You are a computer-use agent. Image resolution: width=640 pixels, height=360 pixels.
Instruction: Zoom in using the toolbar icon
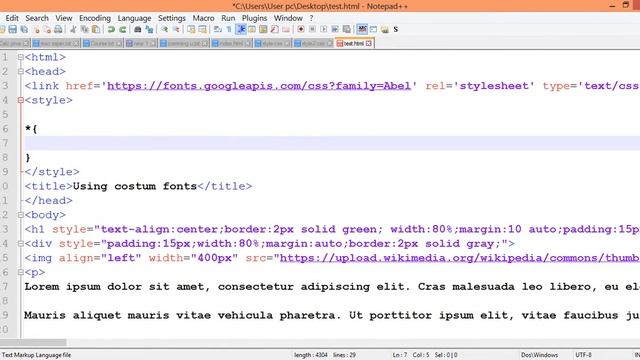coord(164,29)
